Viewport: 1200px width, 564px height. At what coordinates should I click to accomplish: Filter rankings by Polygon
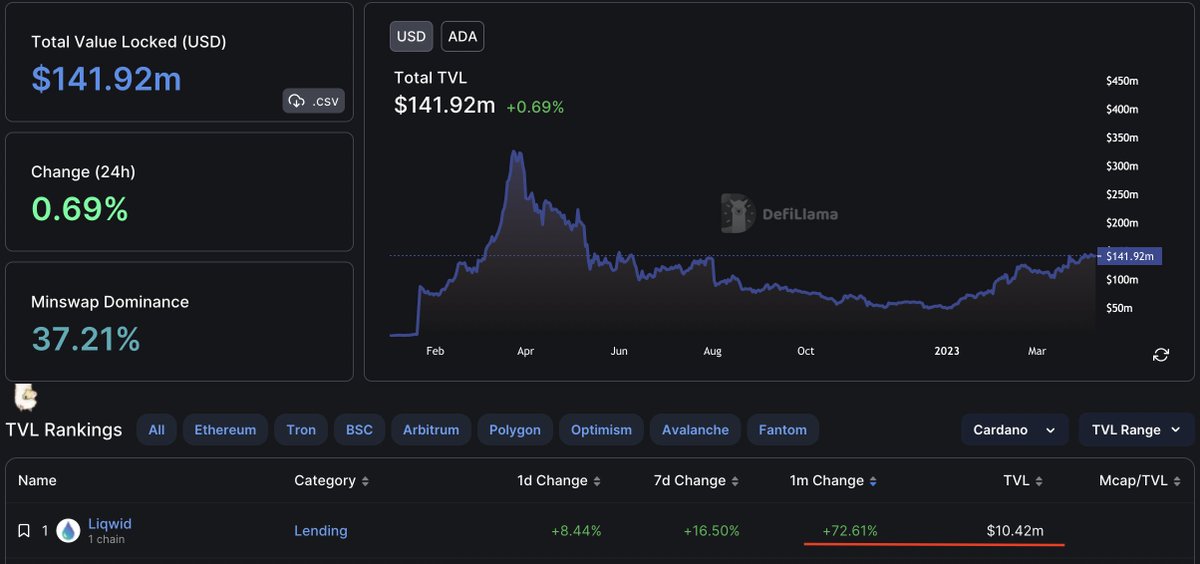pyautogui.click(x=515, y=430)
